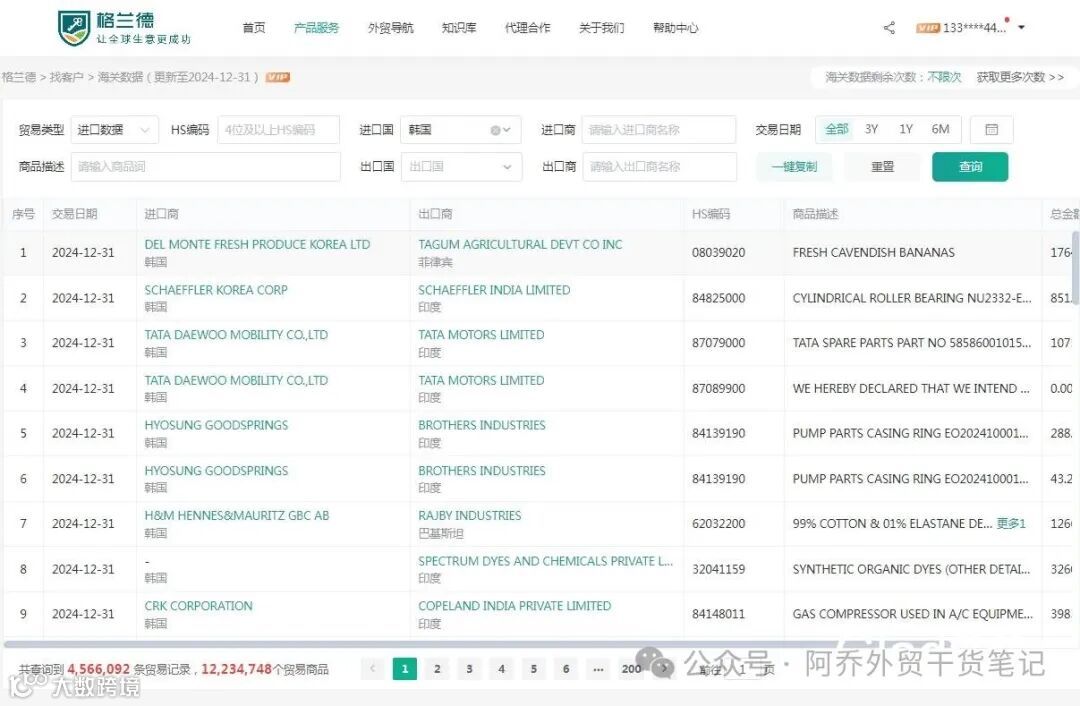
Task: Go to page 5 of results
Action: point(534,669)
